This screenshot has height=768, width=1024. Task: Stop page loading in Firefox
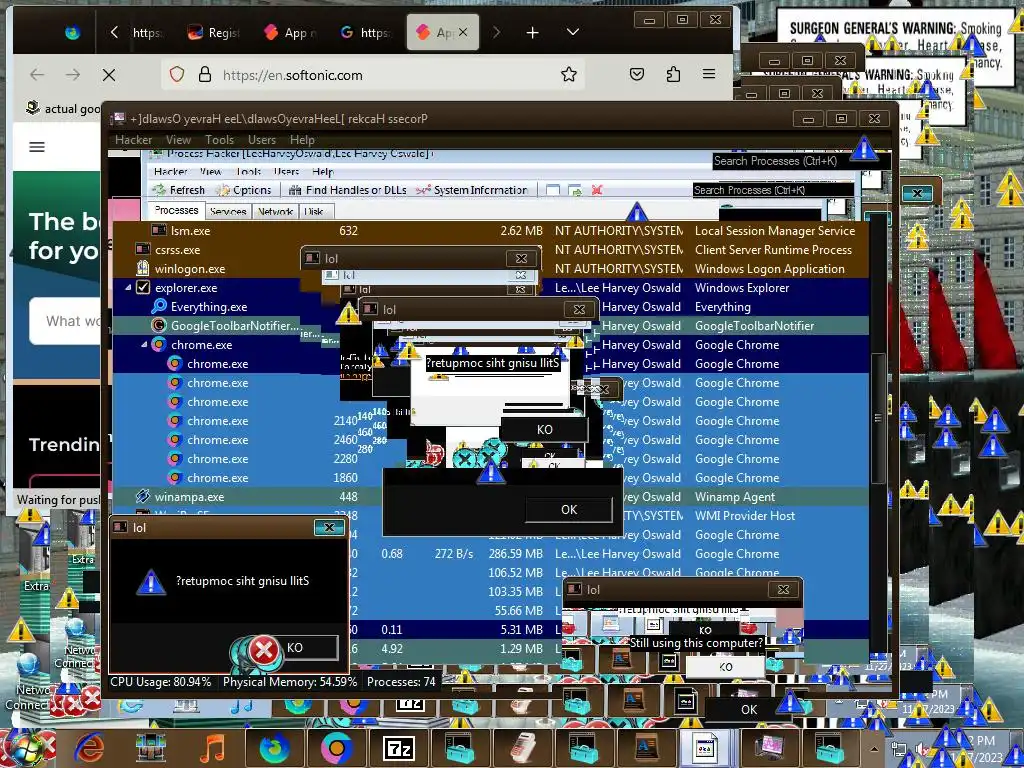coord(109,74)
